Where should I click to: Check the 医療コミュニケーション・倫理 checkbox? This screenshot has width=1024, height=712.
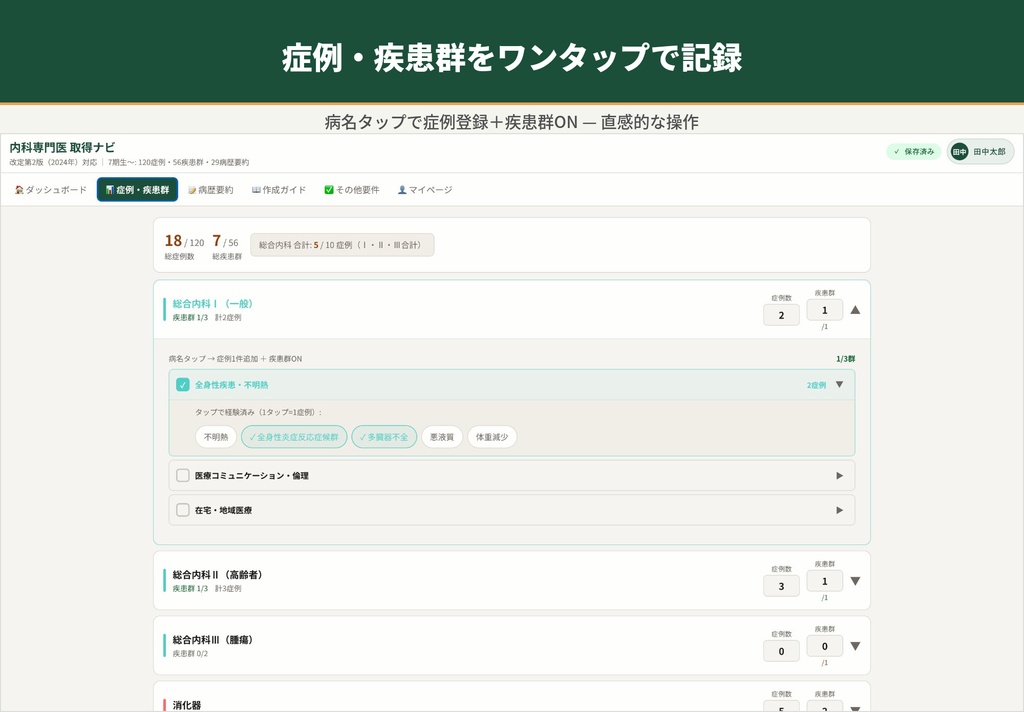click(183, 475)
